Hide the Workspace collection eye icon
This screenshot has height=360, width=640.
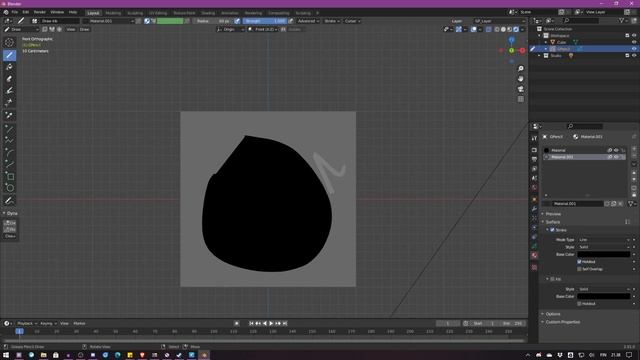[634, 36]
